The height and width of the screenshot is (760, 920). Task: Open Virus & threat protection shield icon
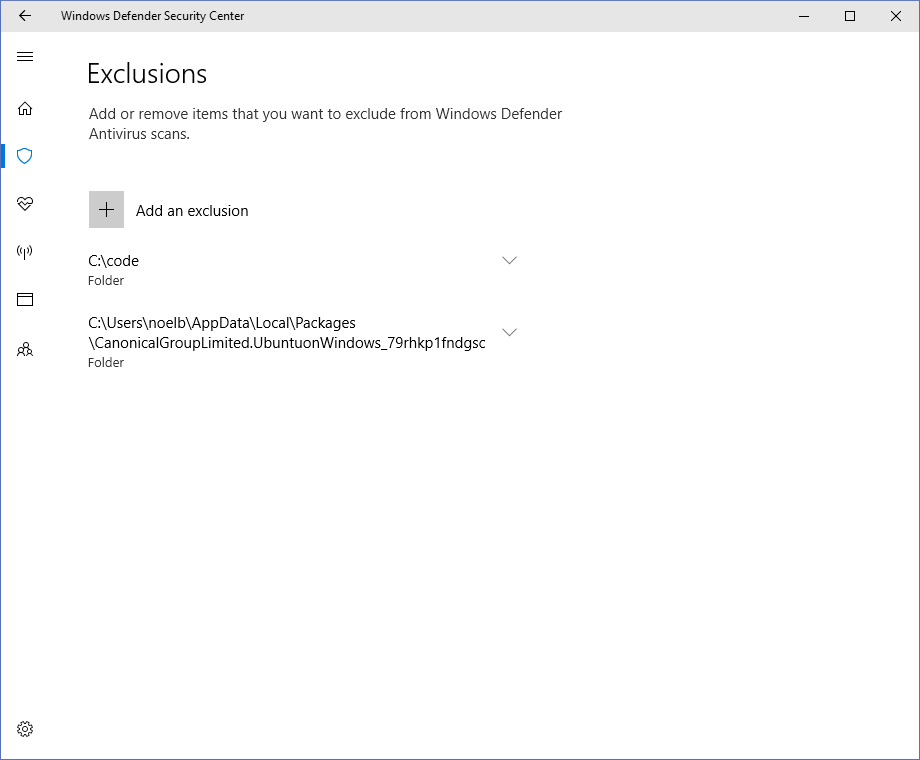(x=25, y=156)
